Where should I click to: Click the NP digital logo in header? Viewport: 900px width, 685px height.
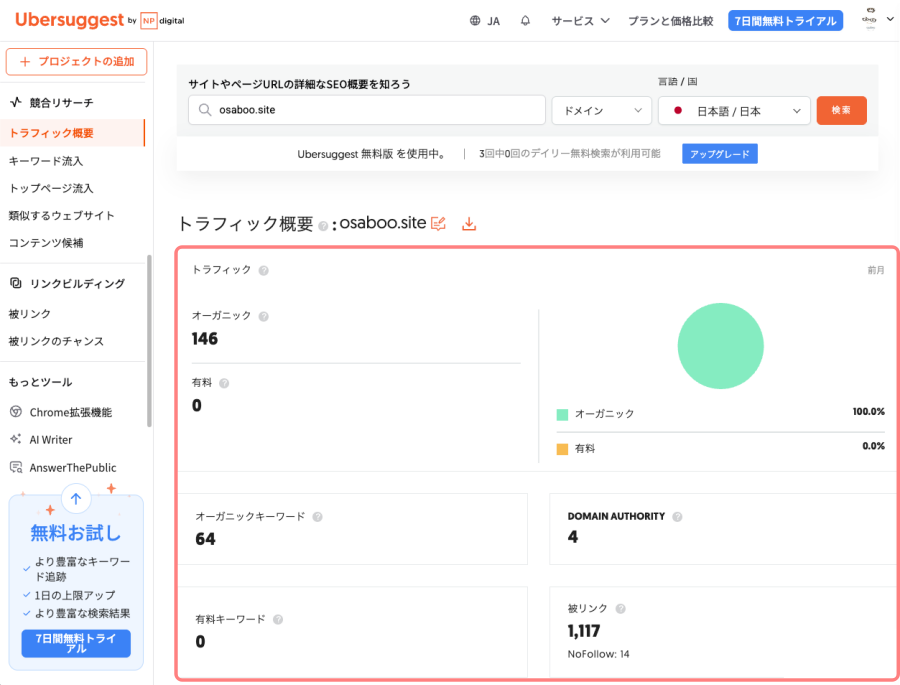162,21
